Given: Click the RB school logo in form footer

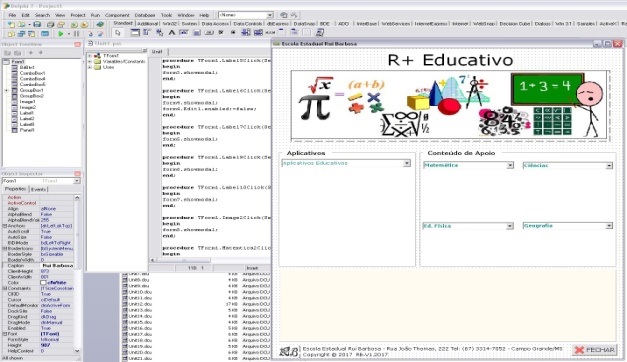Looking at the screenshot, I should click(289, 351).
